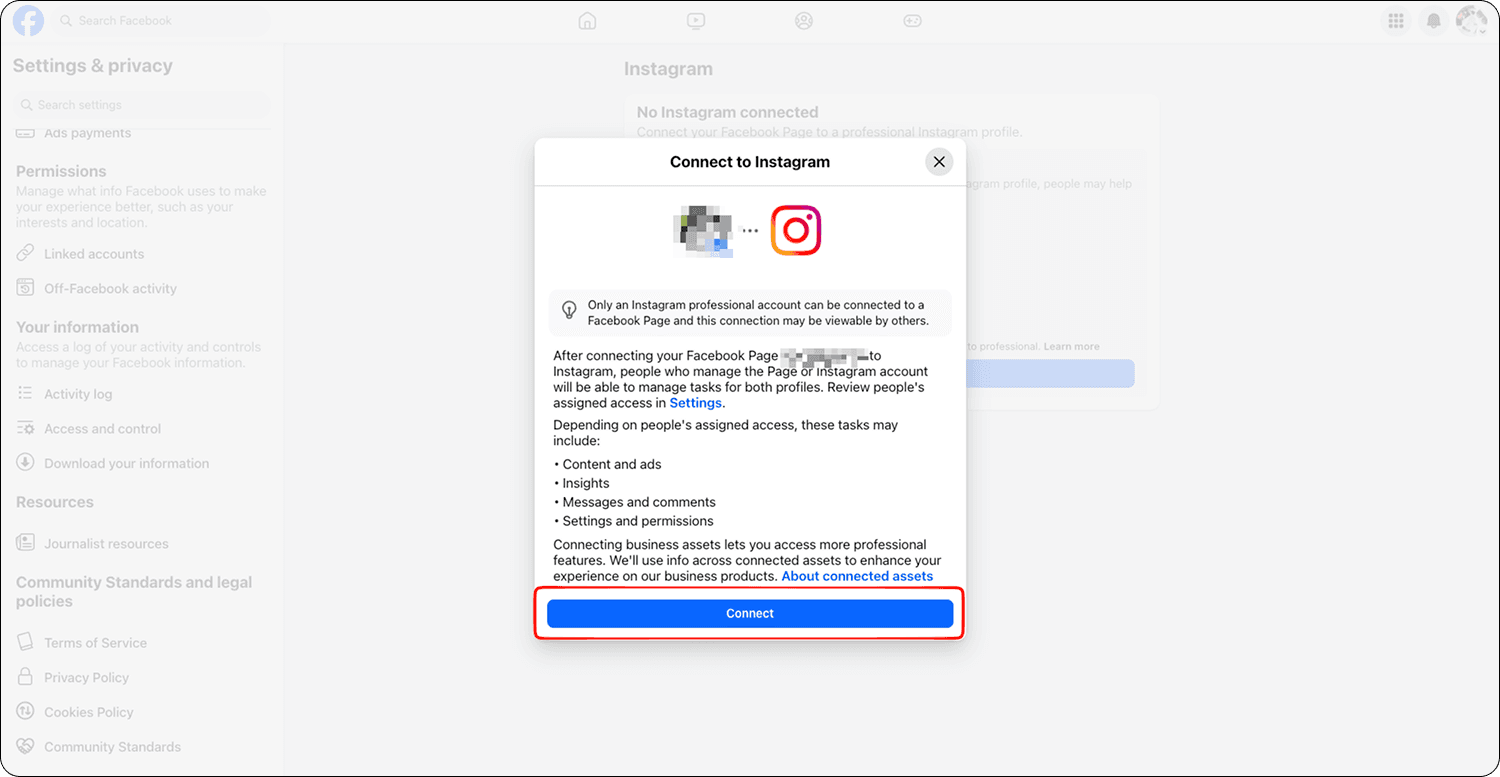Viewport: 1500px width, 777px height.
Task: Open the apps grid menu icon
Action: point(1396,21)
